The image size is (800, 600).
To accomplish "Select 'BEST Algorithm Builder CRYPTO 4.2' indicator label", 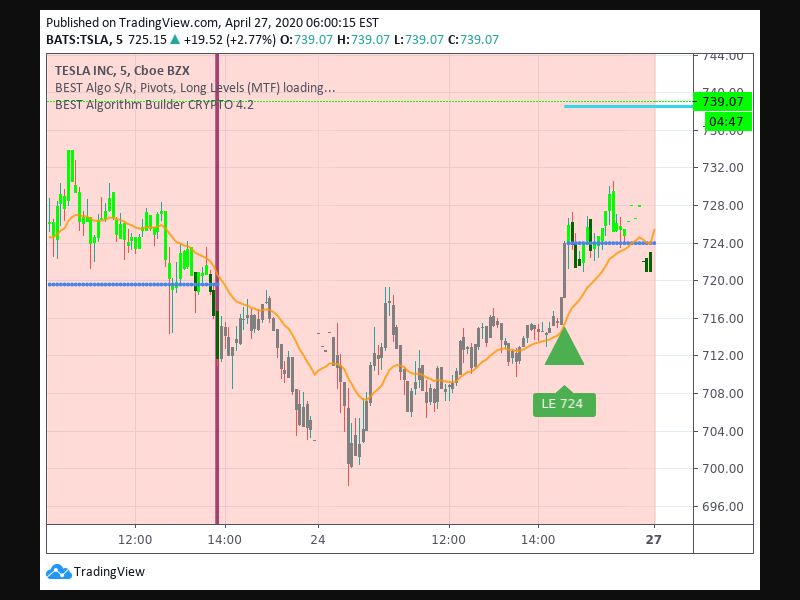I will pyautogui.click(x=154, y=105).
